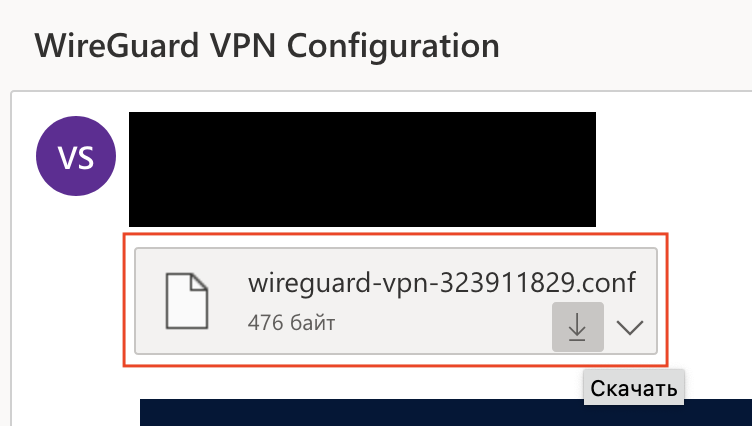Open the wireguard-vpn-323911829.conf file name

pos(441,283)
